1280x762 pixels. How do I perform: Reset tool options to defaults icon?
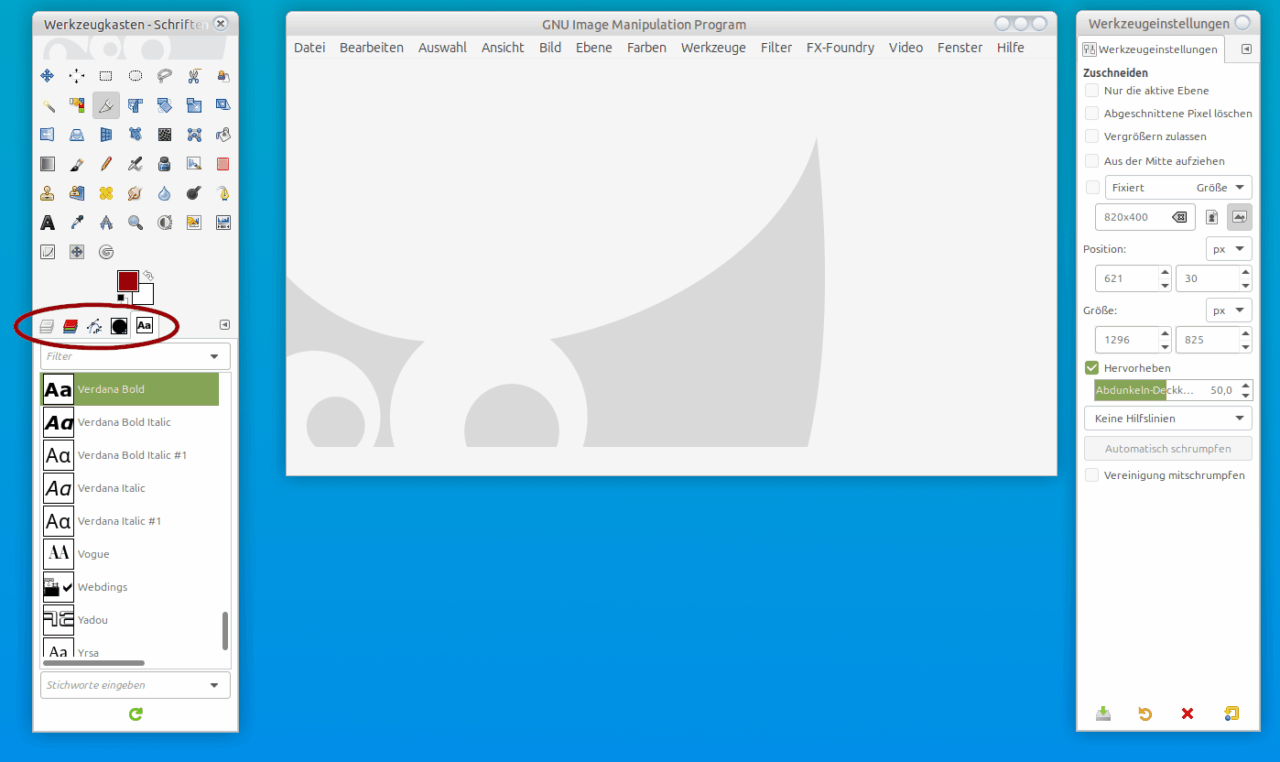1232,713
